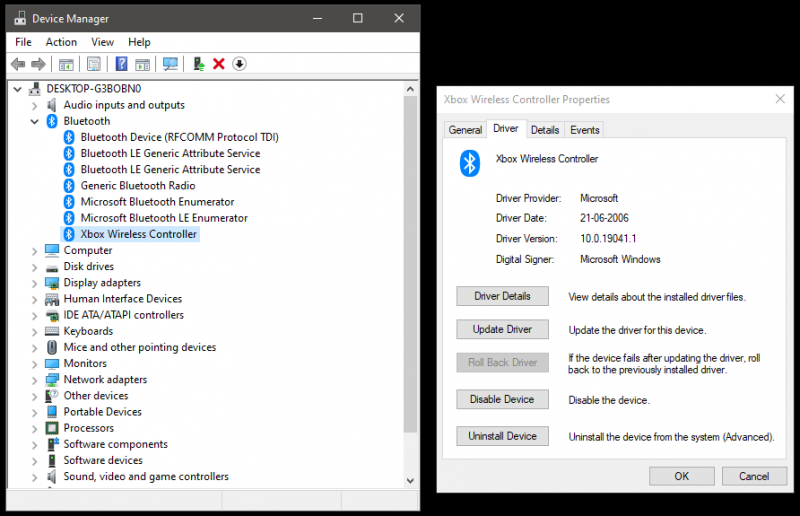Click the action pane icon right of Help icon
Image resolution: width=800 pixels, height=516 pixels.
142,64
